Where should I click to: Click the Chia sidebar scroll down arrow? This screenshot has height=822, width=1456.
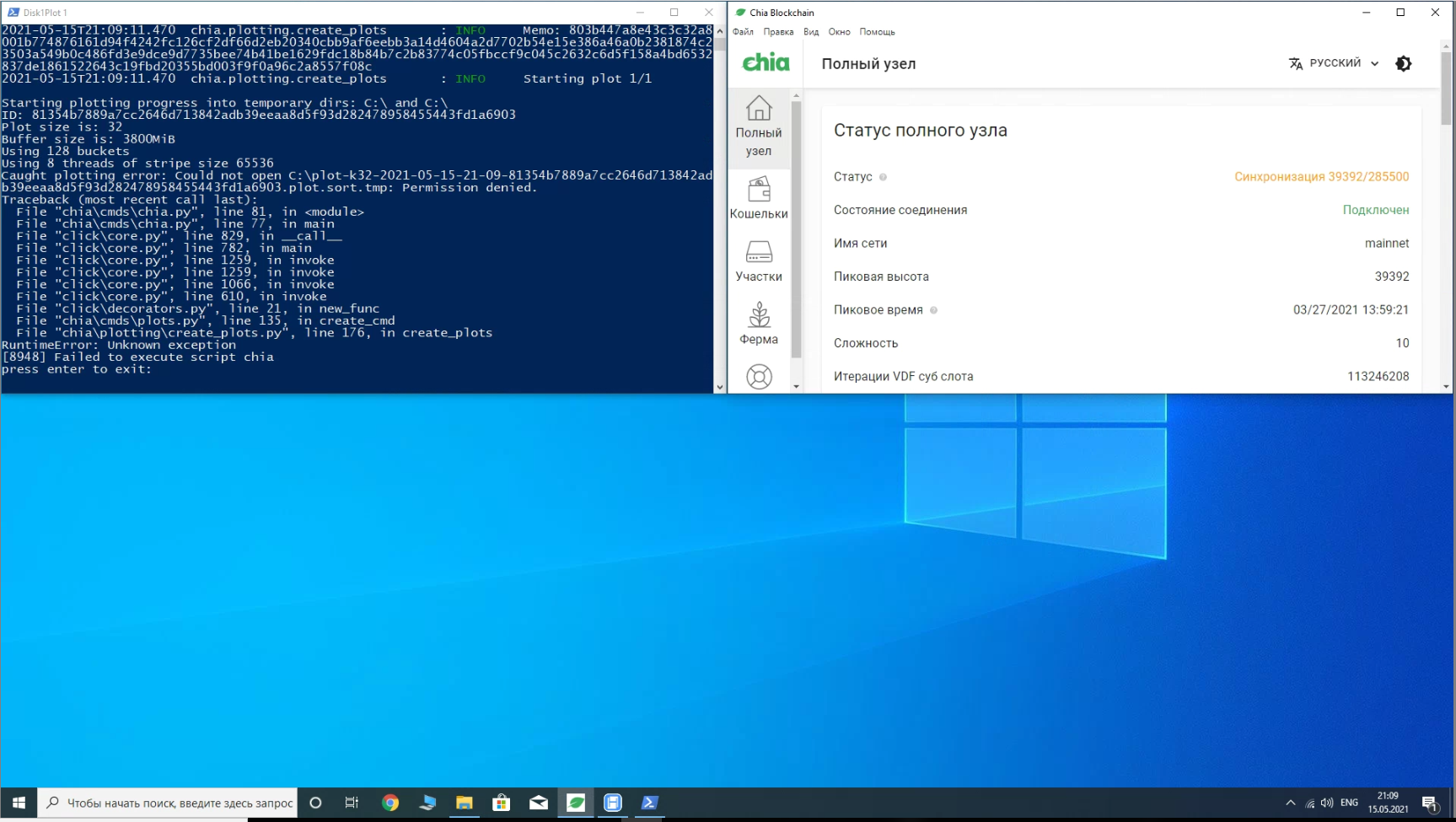pyautogui.click(x=797, y=386)
